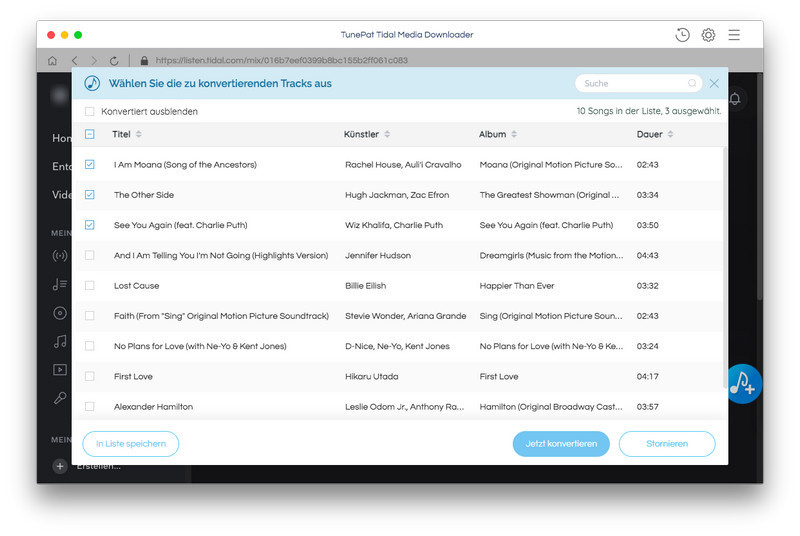
Task: Click Billie Eilish artist cell
Action: (365, 286)
